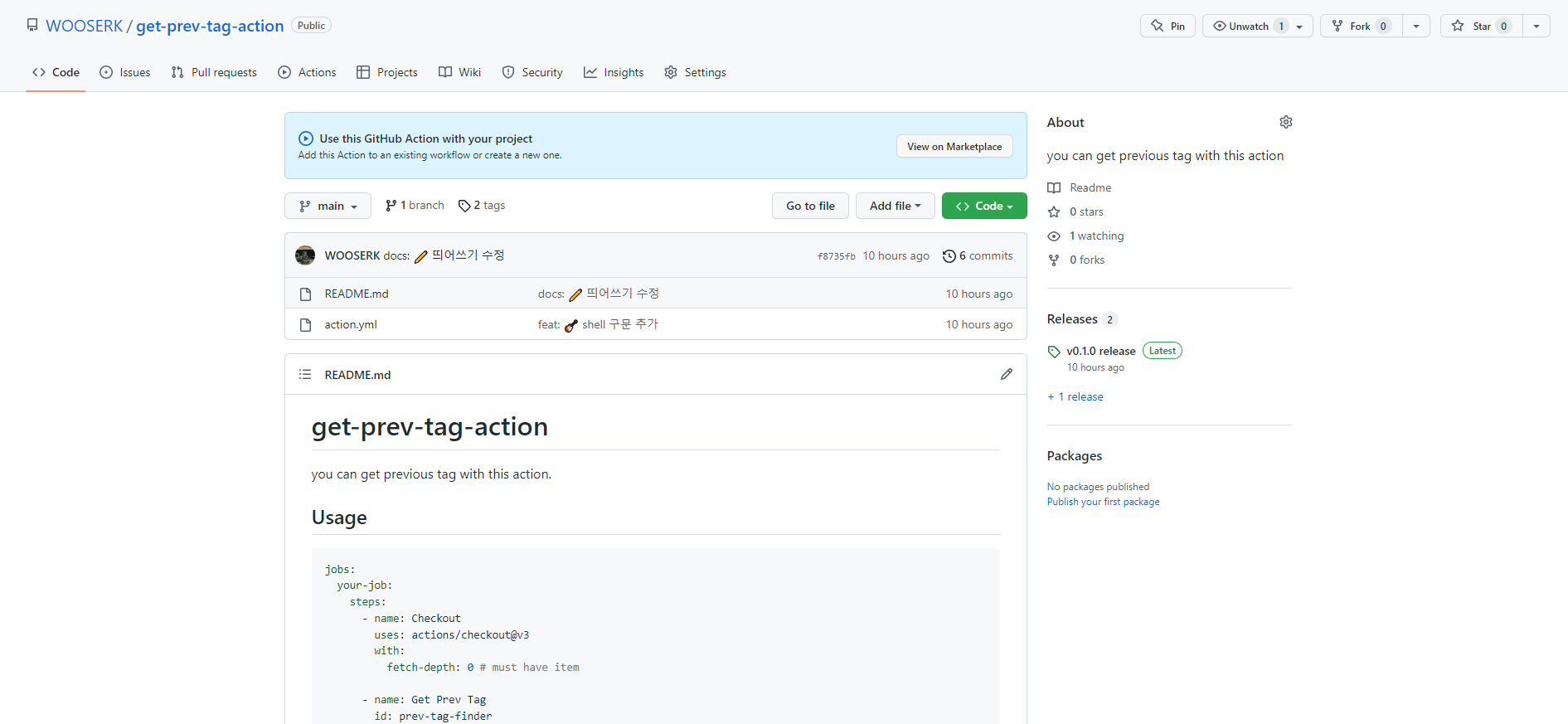Open the Projects tab

[x=387, y=72]
